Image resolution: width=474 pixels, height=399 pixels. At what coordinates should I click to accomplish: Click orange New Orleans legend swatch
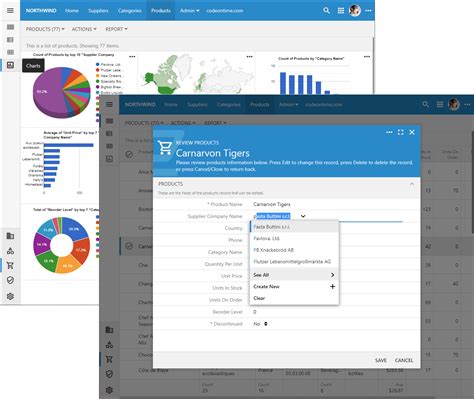[x=98, y=76]
